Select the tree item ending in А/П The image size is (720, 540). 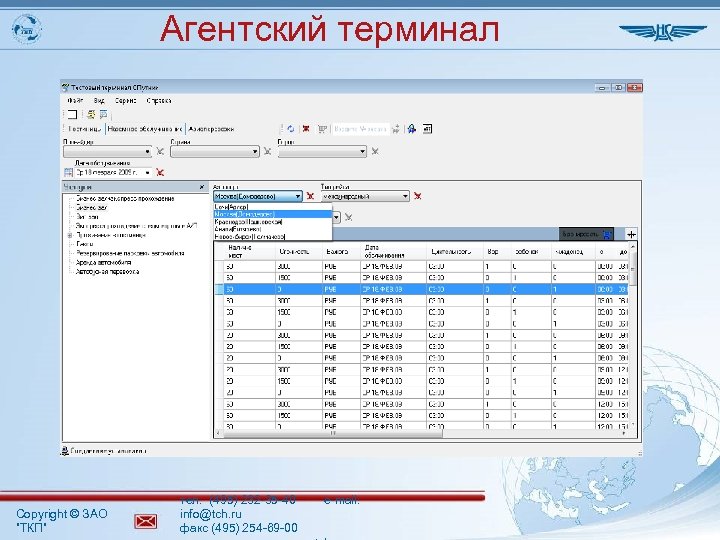[136, 226]
